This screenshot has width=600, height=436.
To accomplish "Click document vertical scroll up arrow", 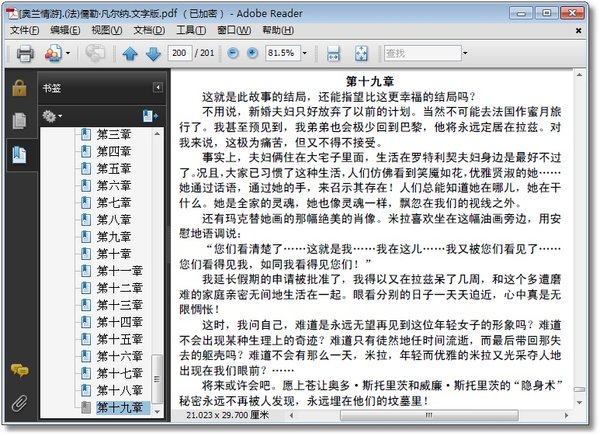I will (579, 75).
